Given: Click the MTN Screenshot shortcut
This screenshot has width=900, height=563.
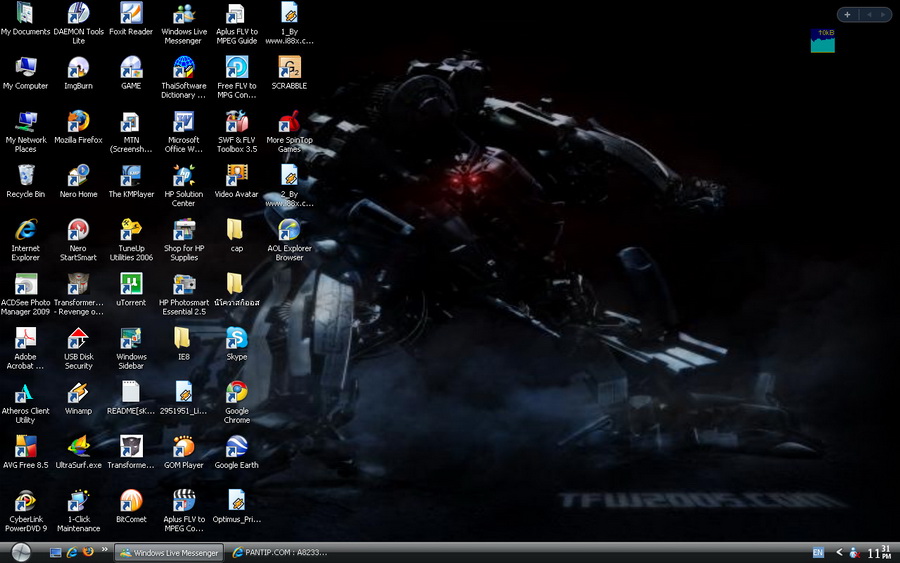Looking at the screenshot, I should [x=131, y=121].
